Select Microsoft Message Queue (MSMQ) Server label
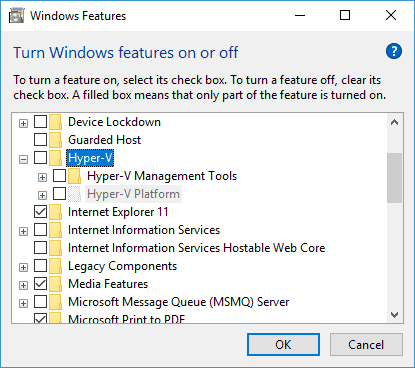This screenshot has height=368, width=415. 179,302
